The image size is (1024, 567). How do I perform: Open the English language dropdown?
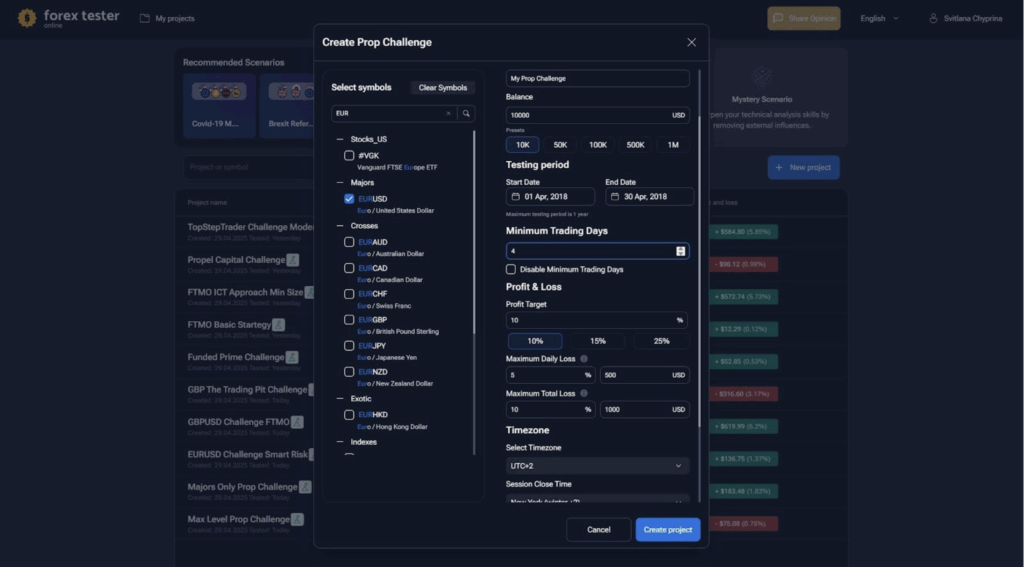880,18
